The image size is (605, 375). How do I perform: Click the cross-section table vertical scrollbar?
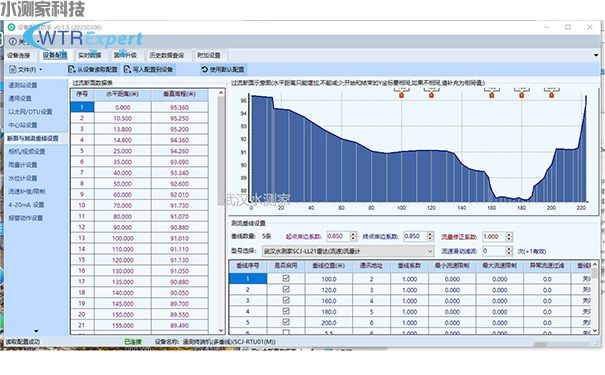click(221, 150)
